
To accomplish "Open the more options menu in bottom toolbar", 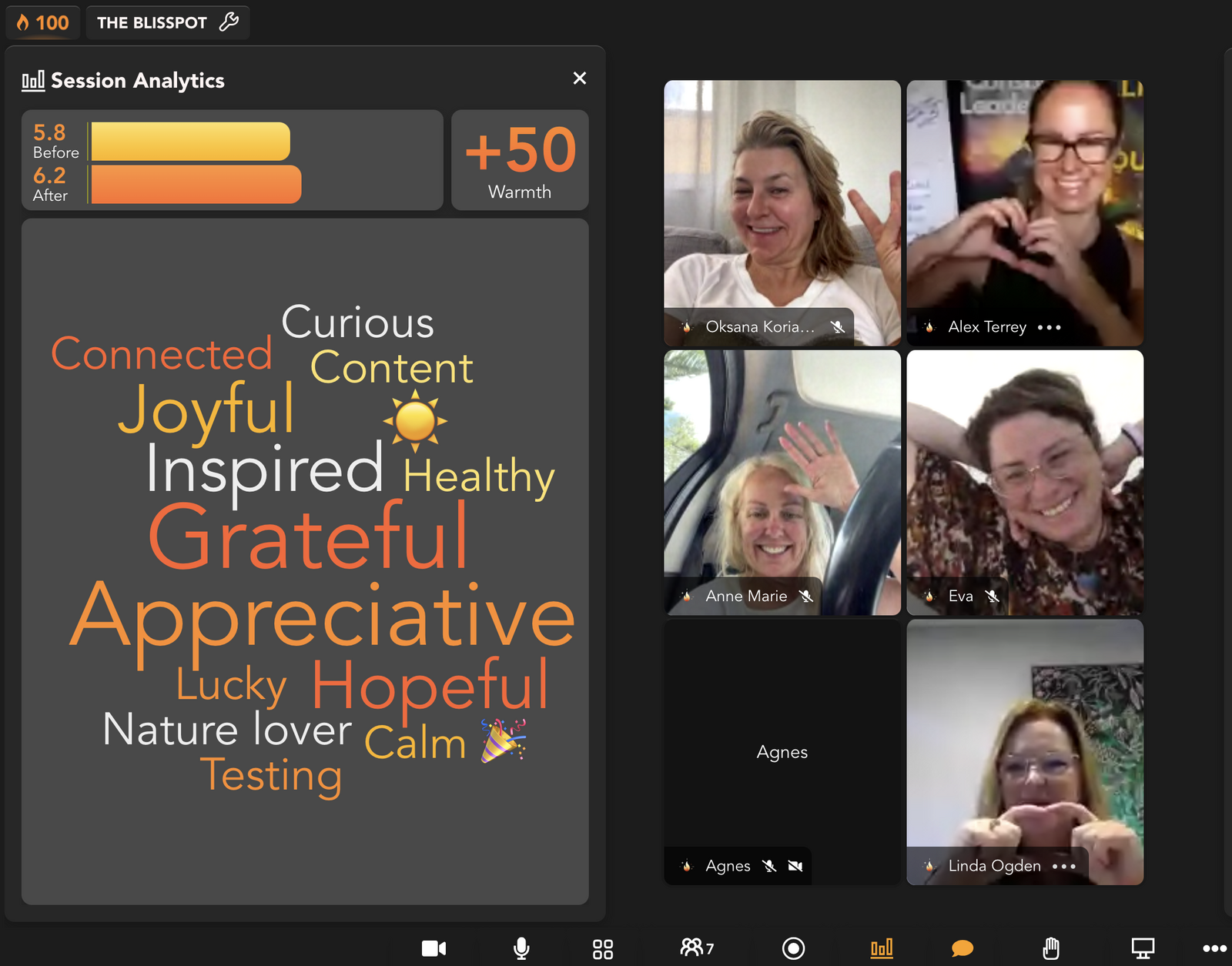I will pos(1214,948).
